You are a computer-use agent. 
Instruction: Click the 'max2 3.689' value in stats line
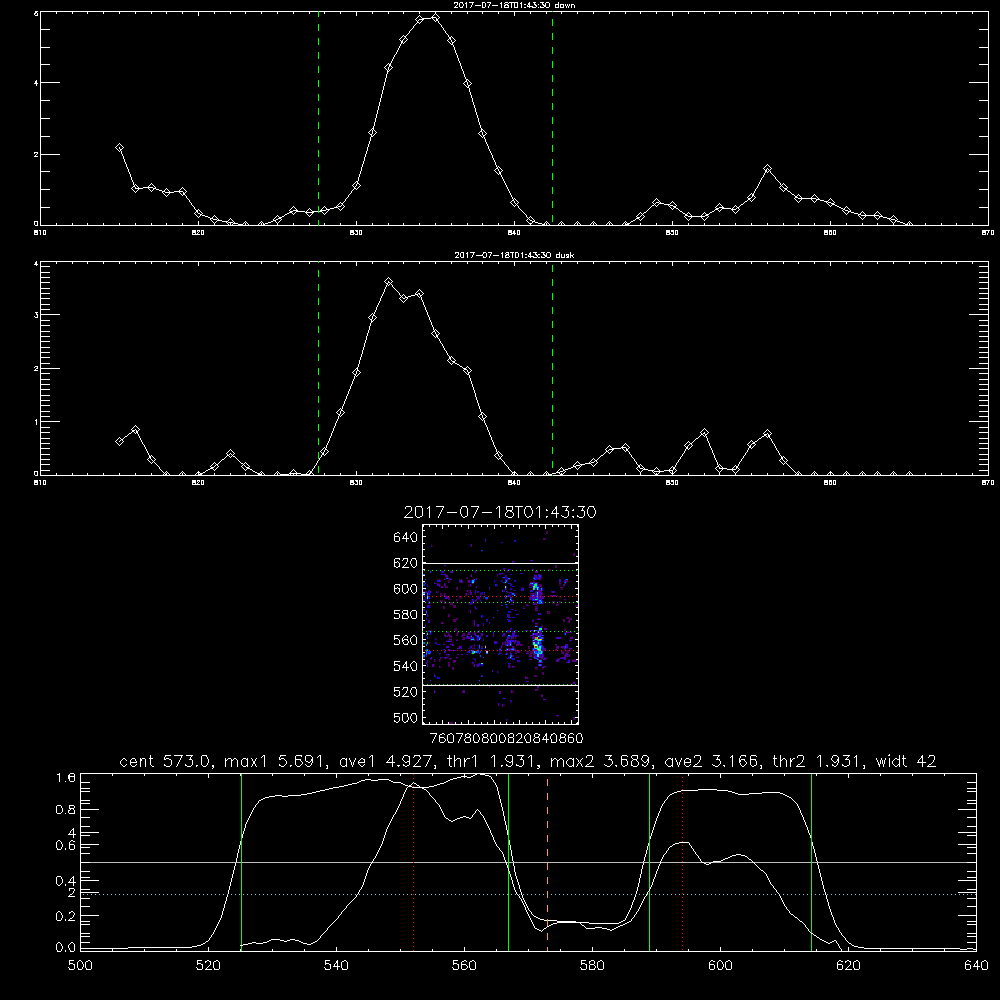click(x=599, y=761)
